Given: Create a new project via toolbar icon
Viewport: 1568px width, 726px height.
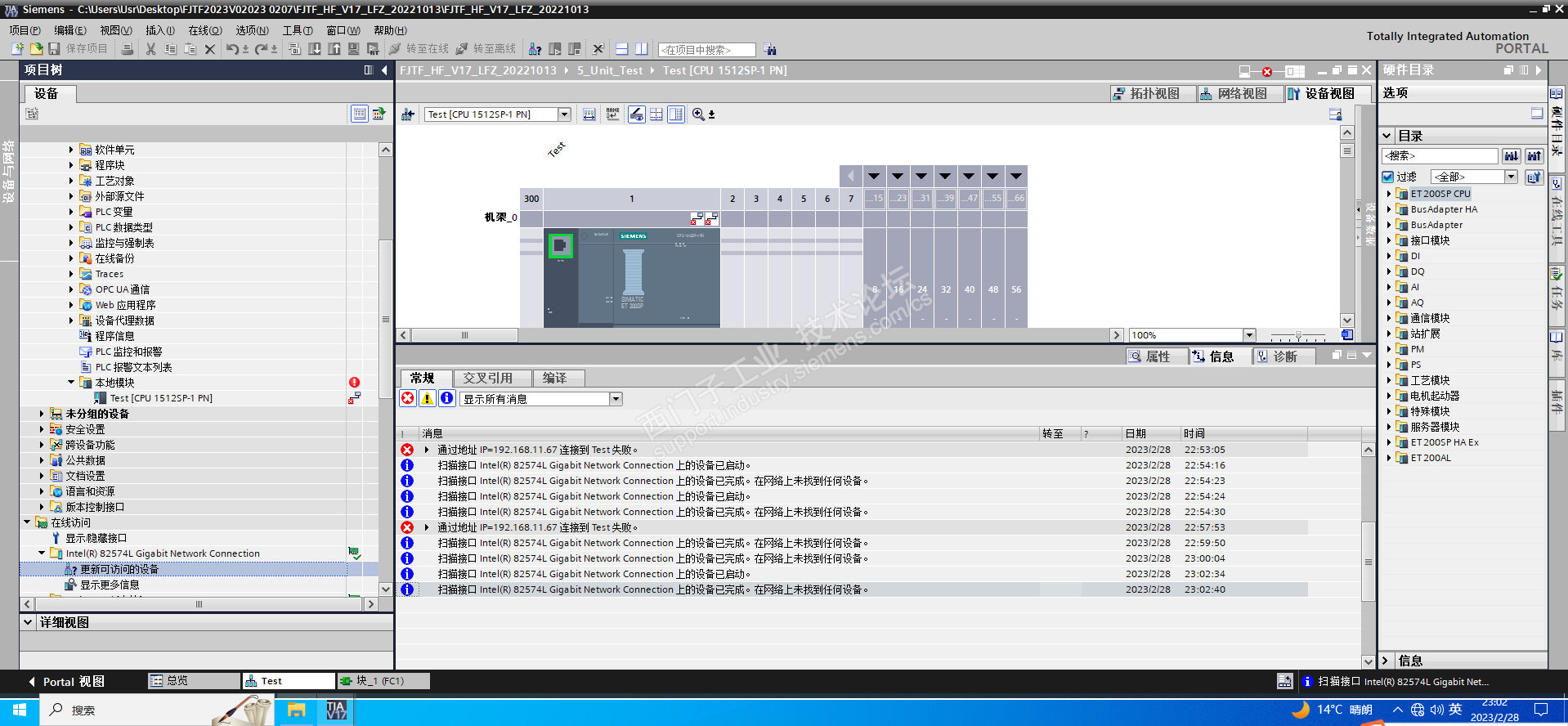Looking at the screenshot, I should [x=17, y=49].
